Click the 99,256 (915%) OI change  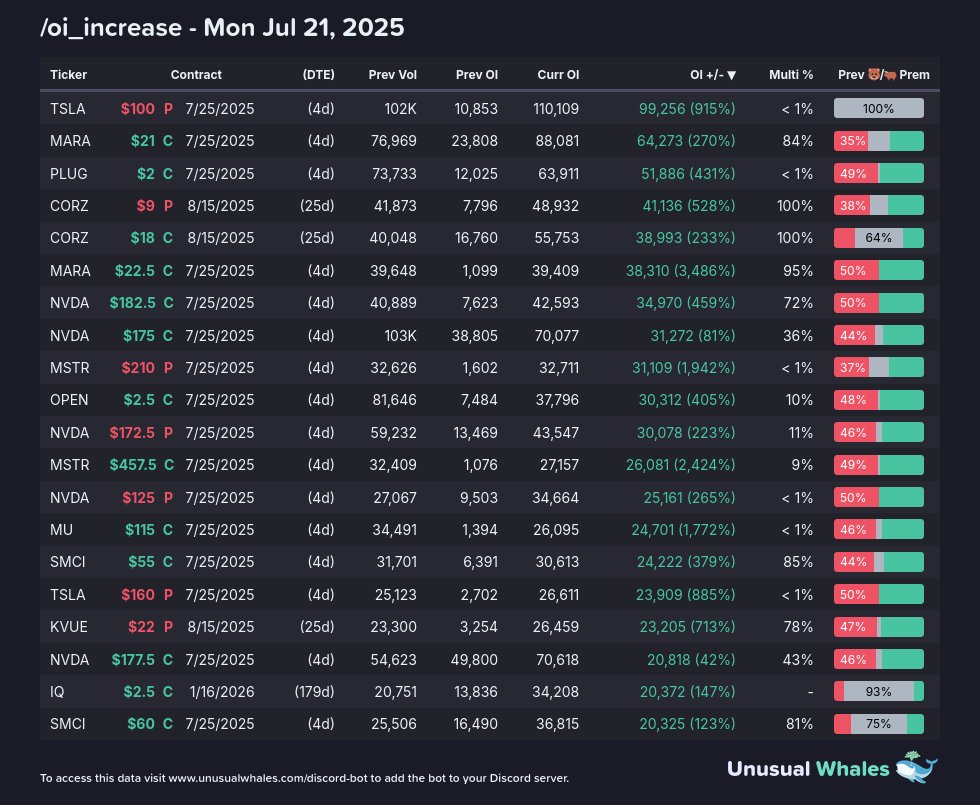(x=687, y=108)
